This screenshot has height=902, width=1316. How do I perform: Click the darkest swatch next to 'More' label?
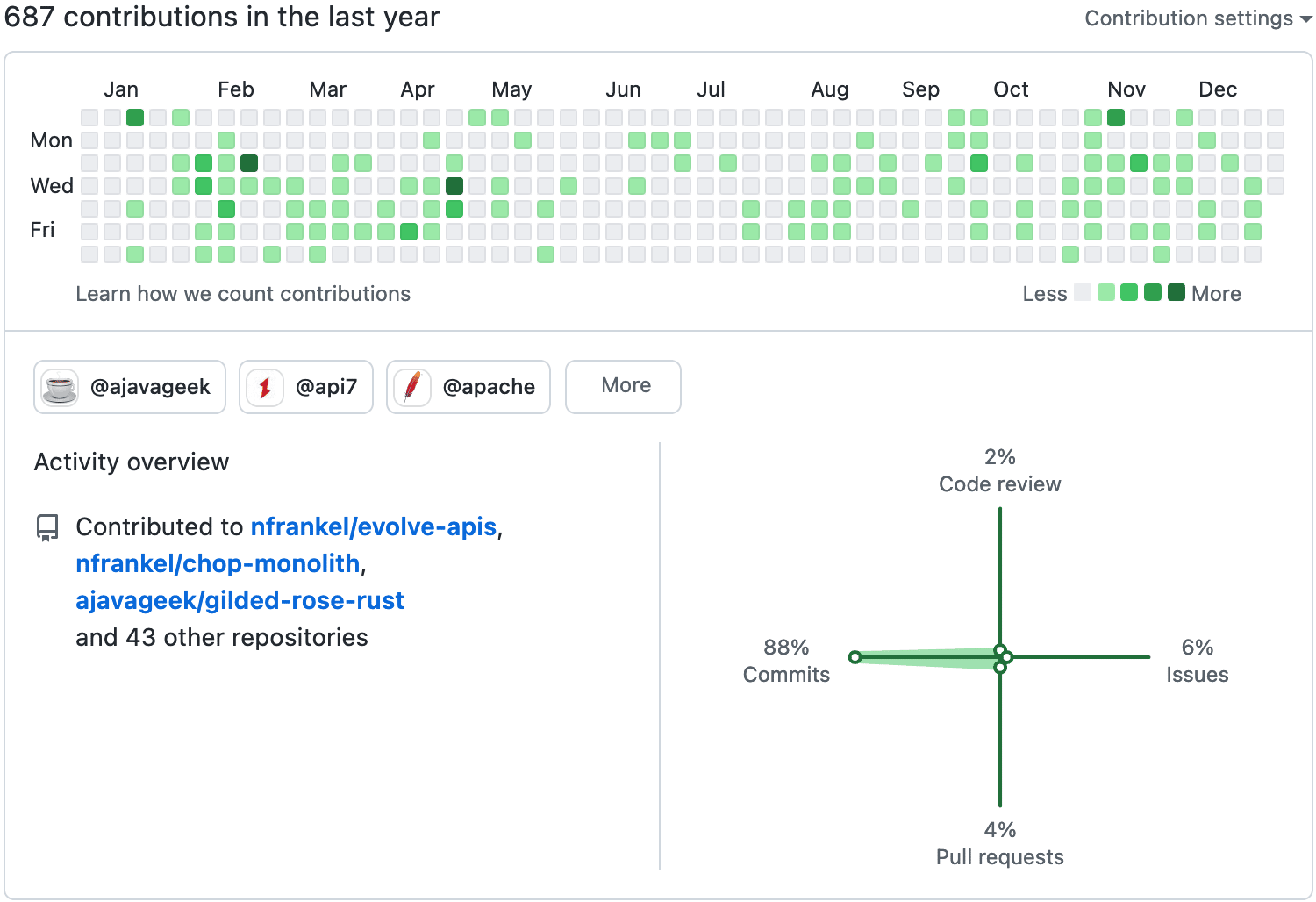1177,292
